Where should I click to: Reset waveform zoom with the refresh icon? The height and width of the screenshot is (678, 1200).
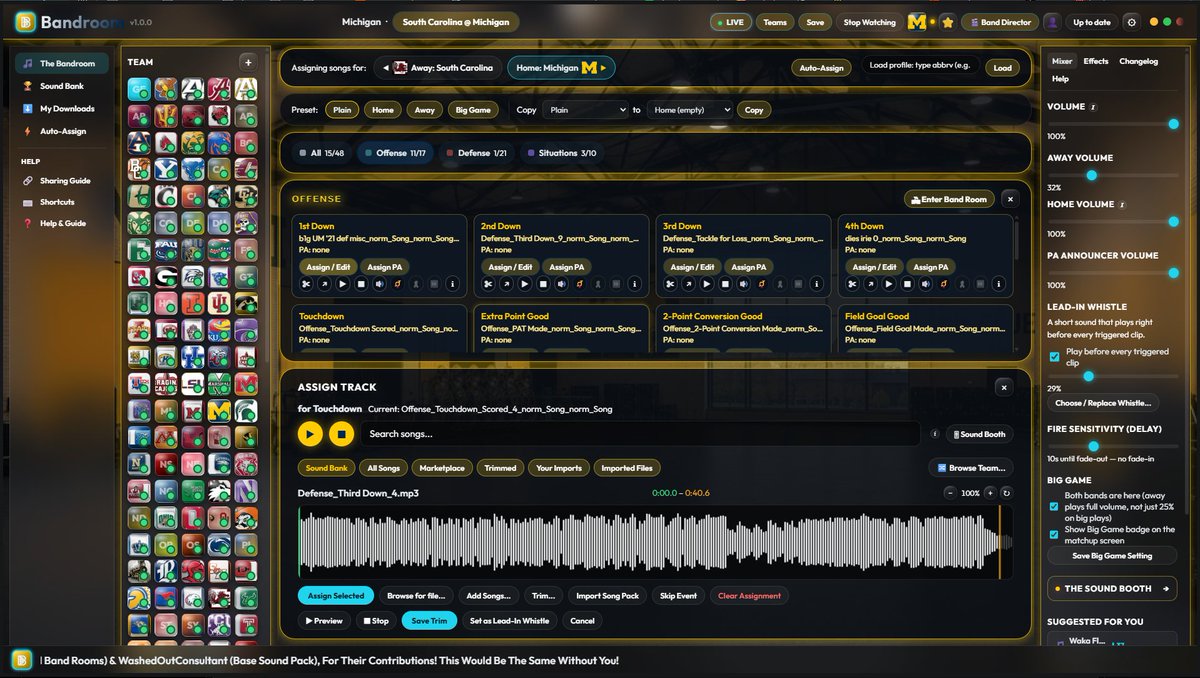[1006, 493]
